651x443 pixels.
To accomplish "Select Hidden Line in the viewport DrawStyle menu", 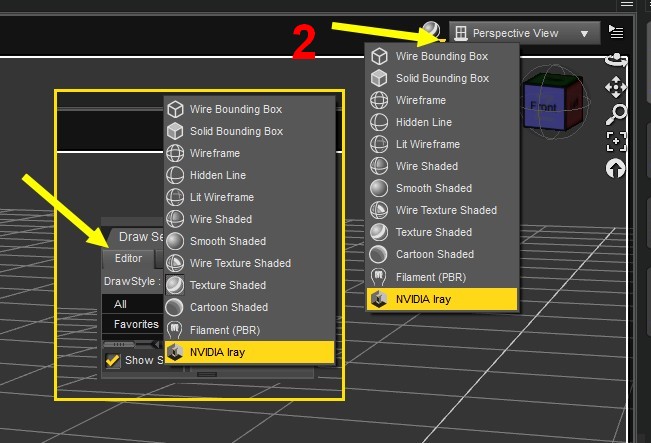I will [443, 122].
